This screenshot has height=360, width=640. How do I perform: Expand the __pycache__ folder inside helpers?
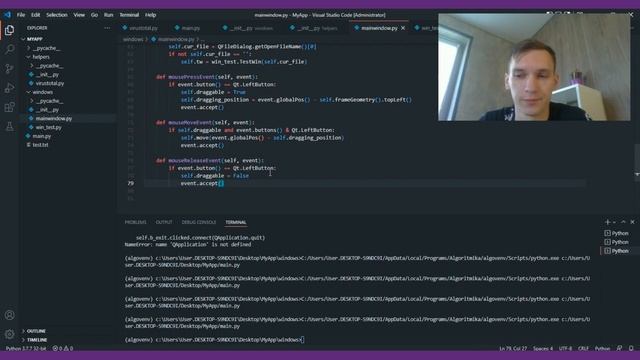tap(47, 66)
